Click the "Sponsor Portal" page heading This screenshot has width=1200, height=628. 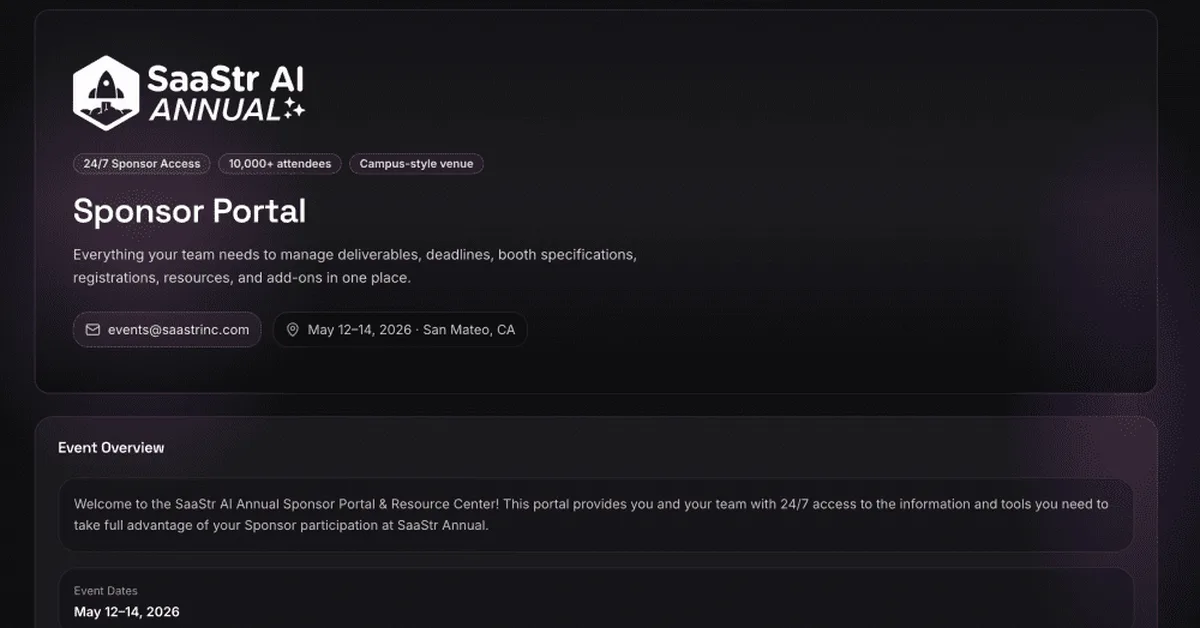tap(189, 211)
